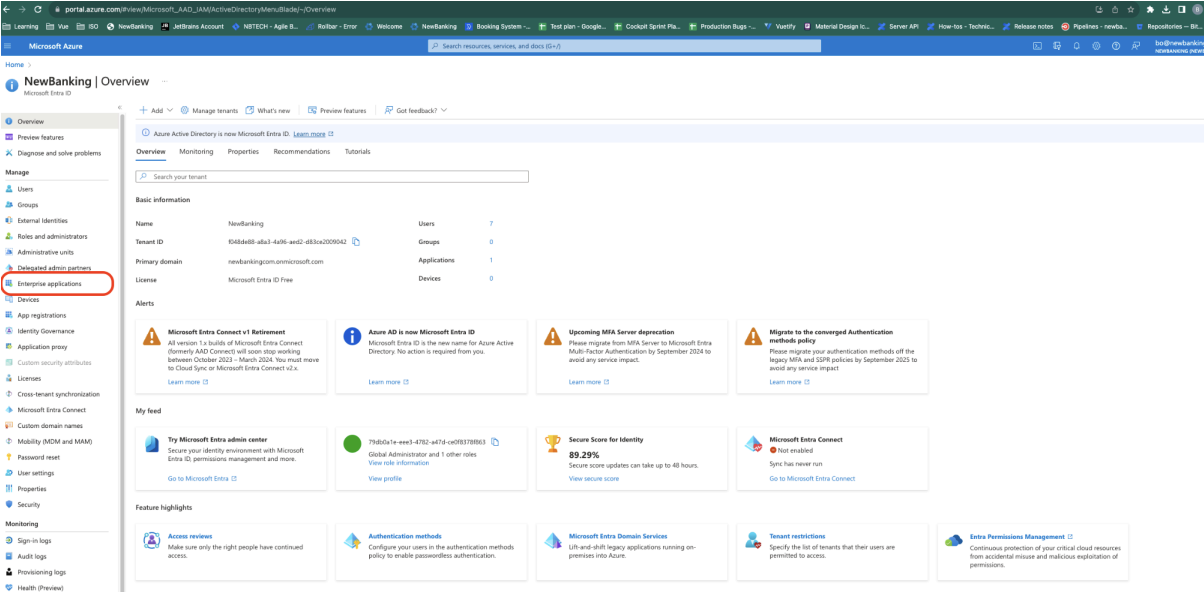The height and width of the screenshot is (606, 1204).
Task: Select the Overview tab
Action: (151, 152)
